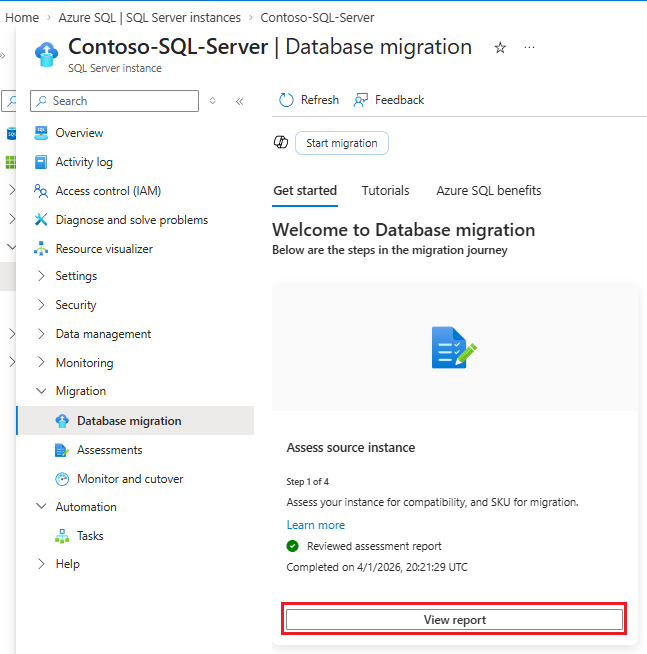647x654 pixels.
Task: Expand the Monitoring section
Action: (84, 363)
